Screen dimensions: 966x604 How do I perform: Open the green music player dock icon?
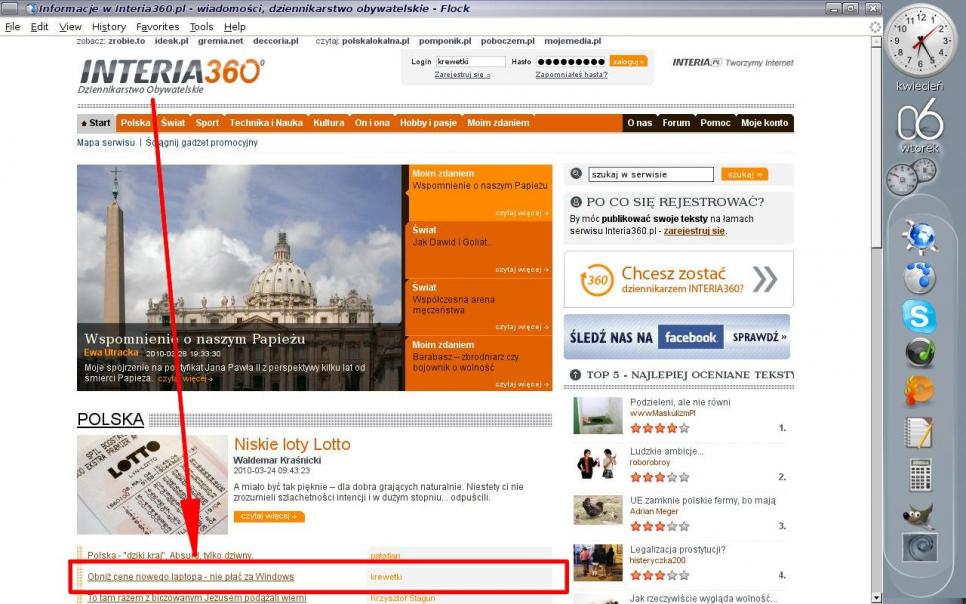tap(919, 353)
